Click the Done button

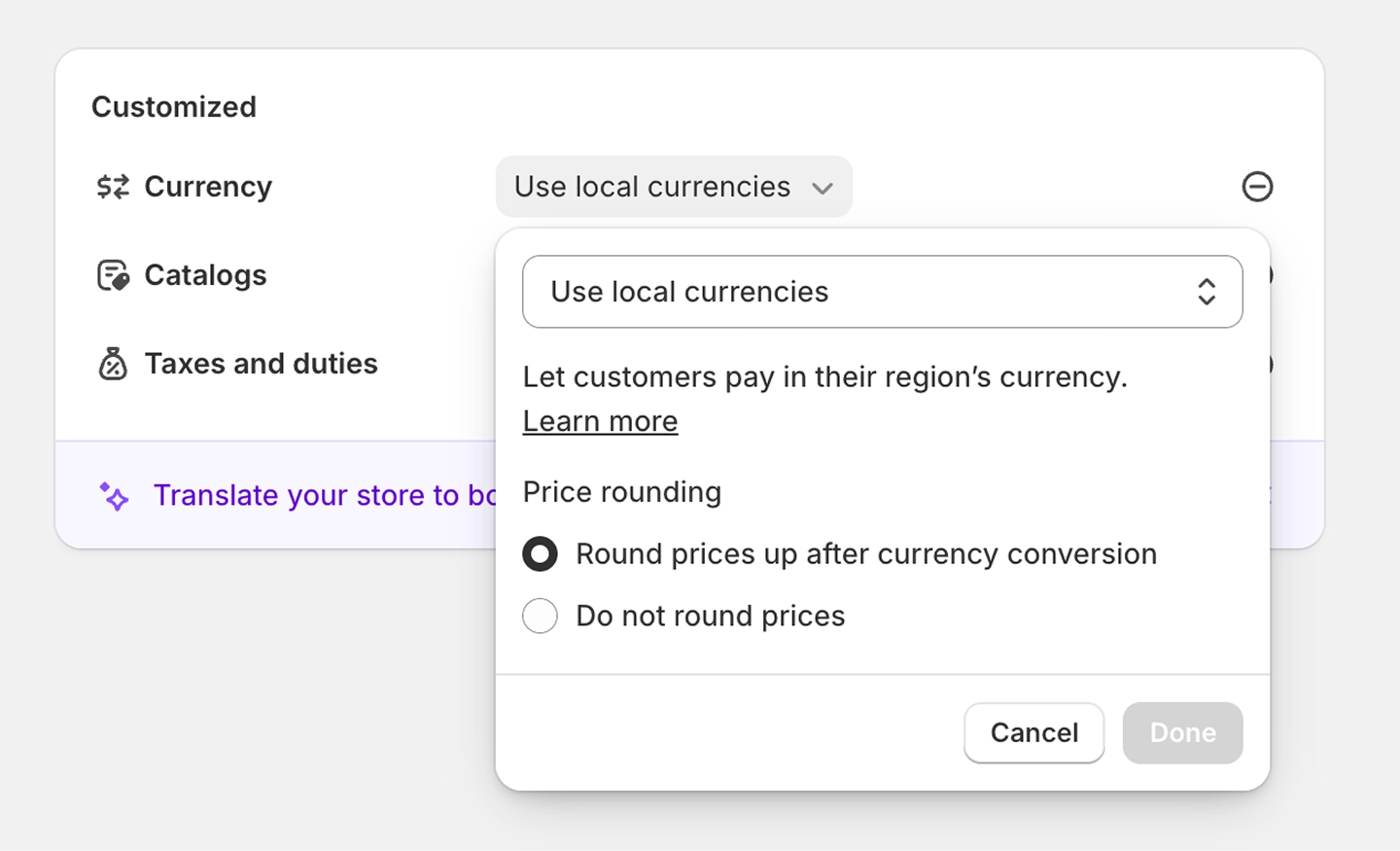click(1182, 732)
